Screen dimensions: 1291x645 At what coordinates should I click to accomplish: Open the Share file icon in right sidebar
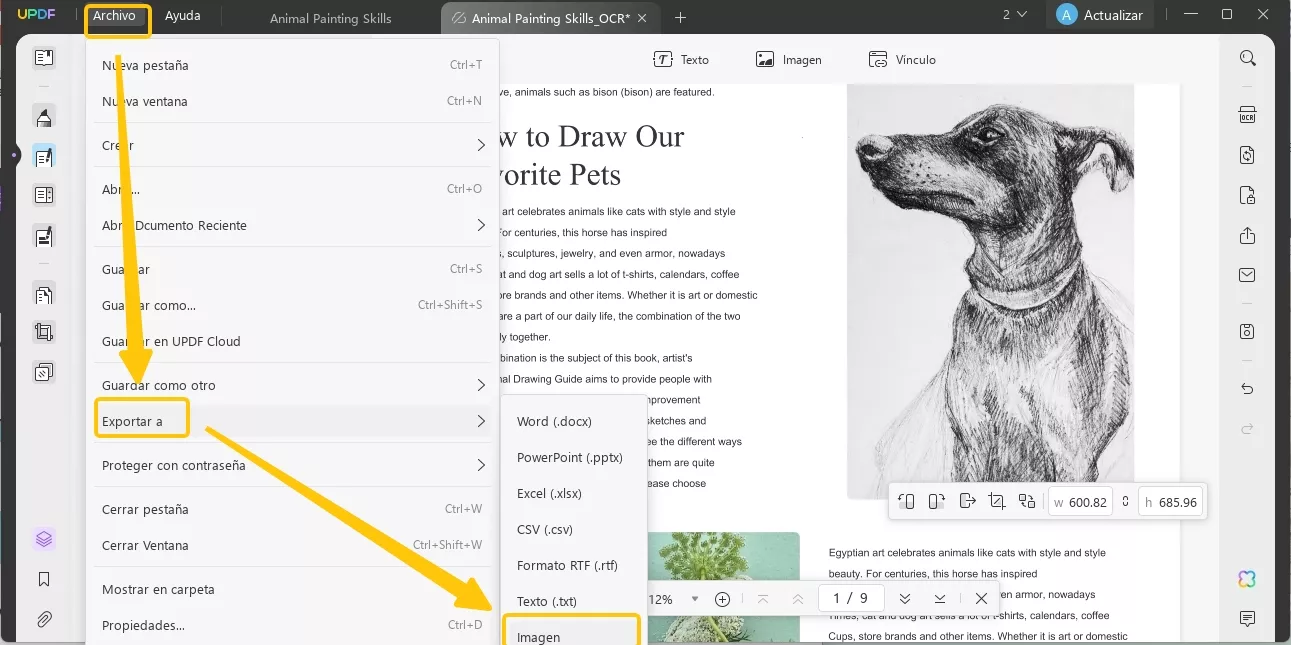[1247, 236]
